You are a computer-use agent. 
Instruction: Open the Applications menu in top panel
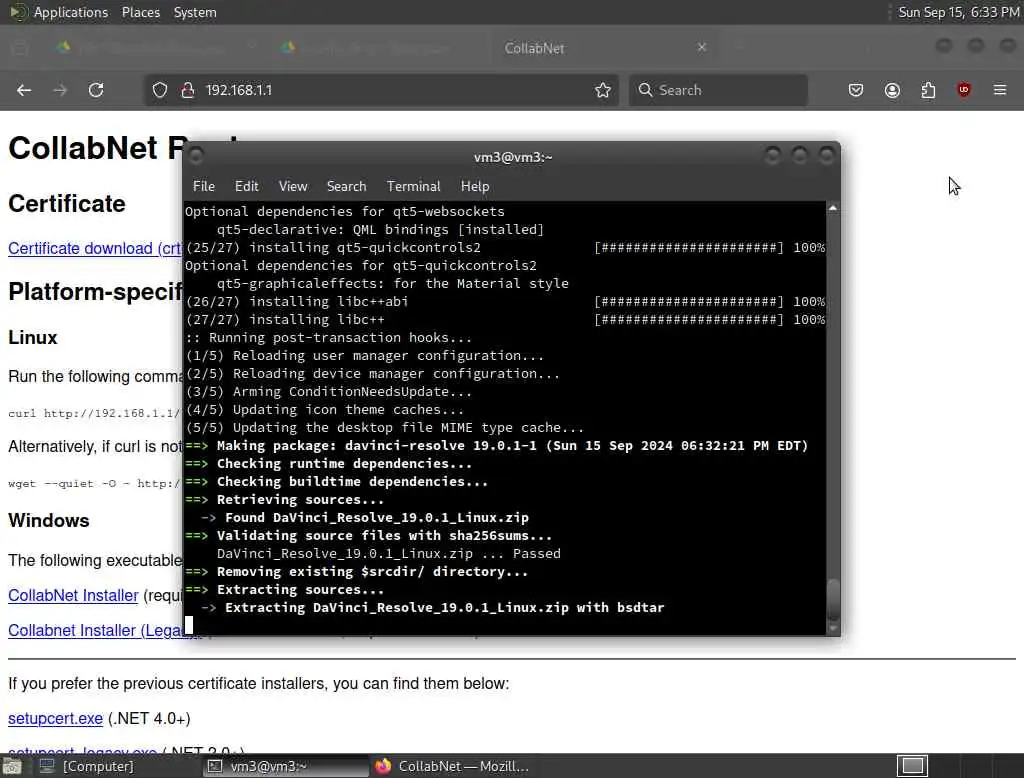point(71,12)
